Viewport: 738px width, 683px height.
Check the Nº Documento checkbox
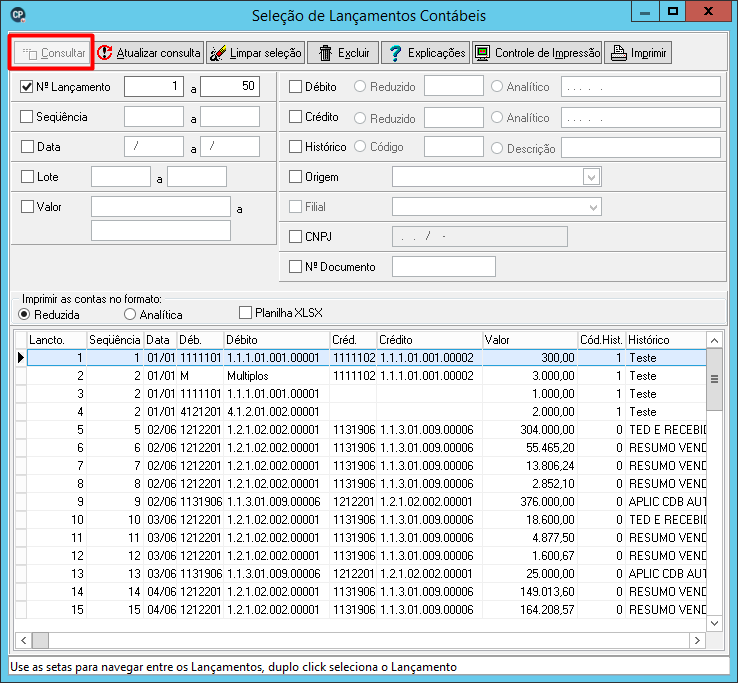click(295, 267)
